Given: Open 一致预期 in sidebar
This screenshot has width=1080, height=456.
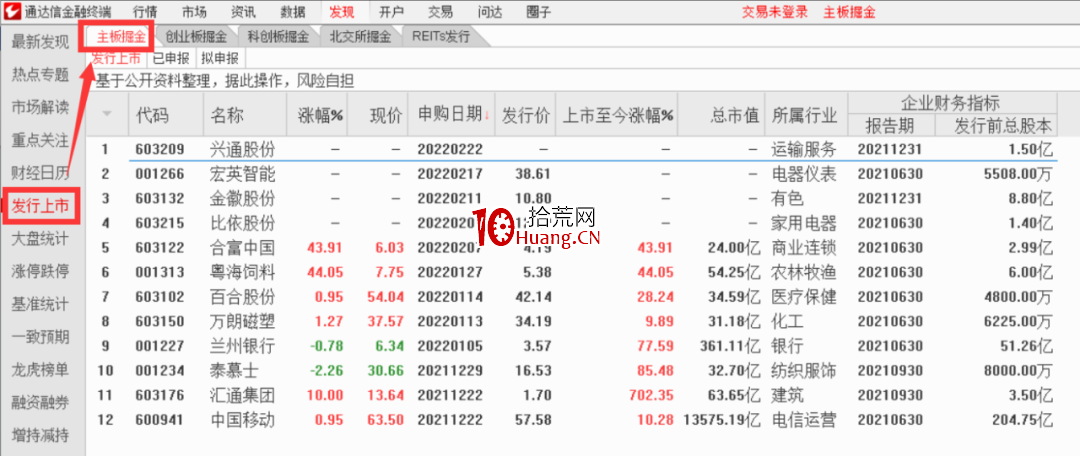Looking at the screenshot, I should [x=40, y=337].
